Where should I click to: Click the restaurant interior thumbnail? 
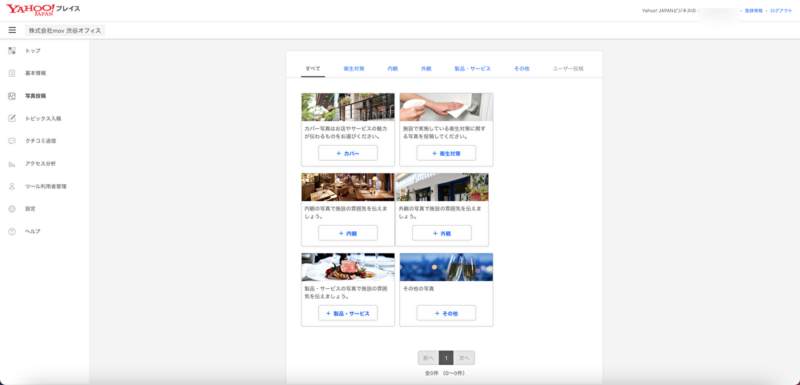click(x=348, y=187)
